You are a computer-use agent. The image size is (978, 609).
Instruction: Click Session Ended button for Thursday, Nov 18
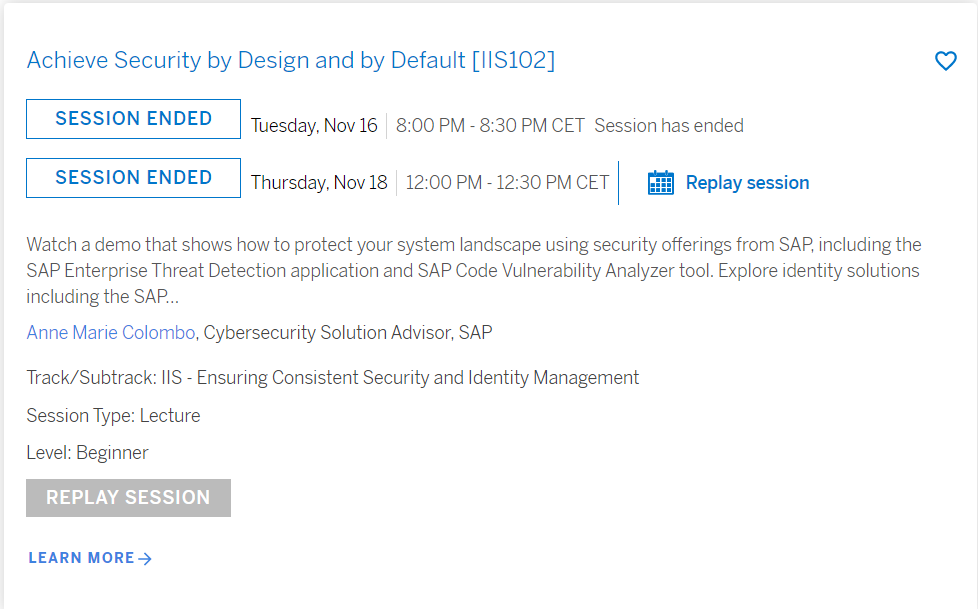pos(133,178)
